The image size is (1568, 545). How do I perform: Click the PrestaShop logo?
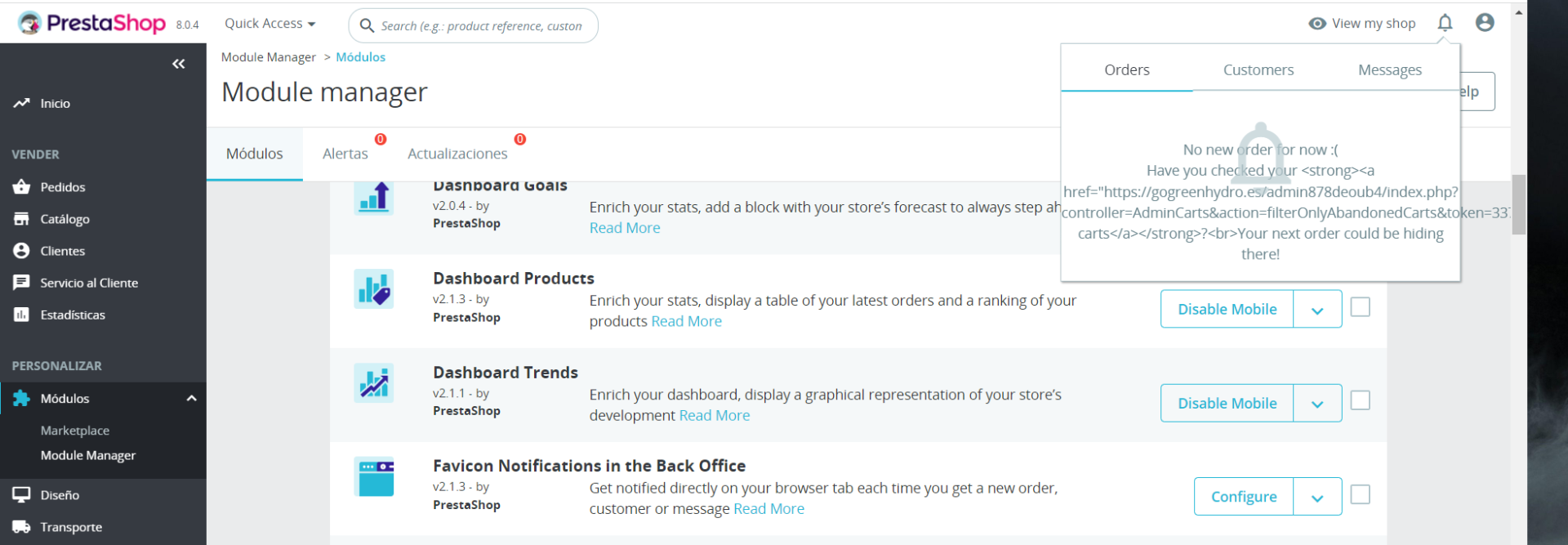point(91,24)
